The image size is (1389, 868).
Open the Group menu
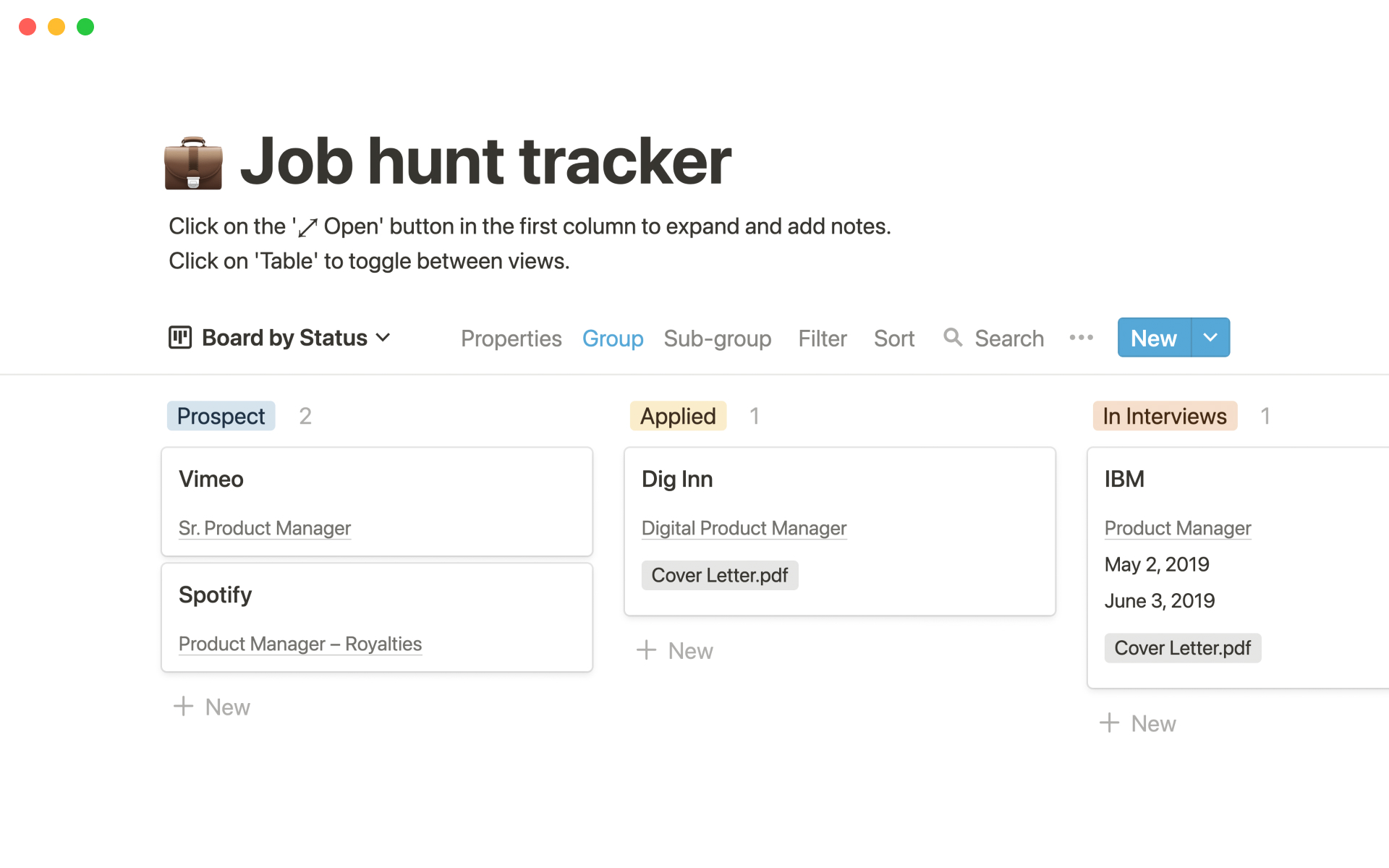pos(612,339)
